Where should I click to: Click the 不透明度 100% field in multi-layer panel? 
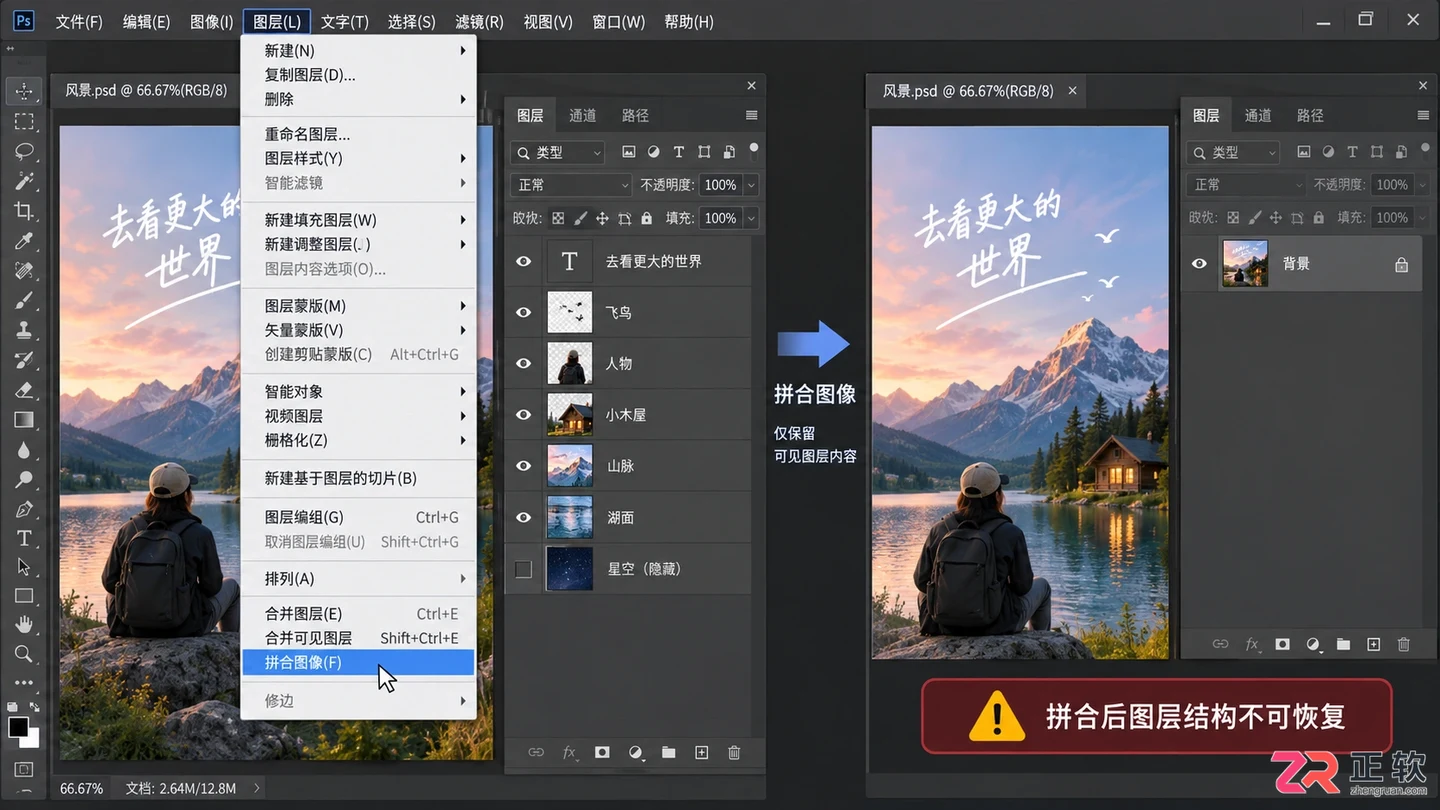[x=720, y=185]
